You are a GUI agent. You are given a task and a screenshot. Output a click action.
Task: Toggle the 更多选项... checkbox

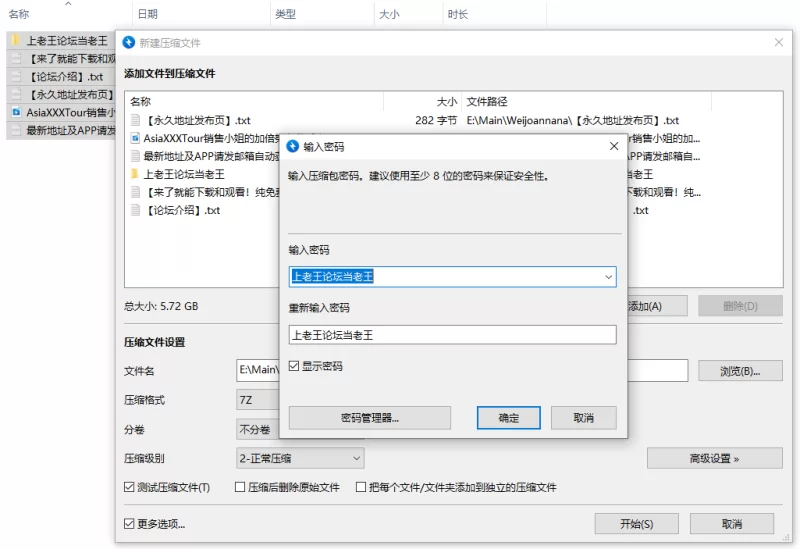[129, 524]
